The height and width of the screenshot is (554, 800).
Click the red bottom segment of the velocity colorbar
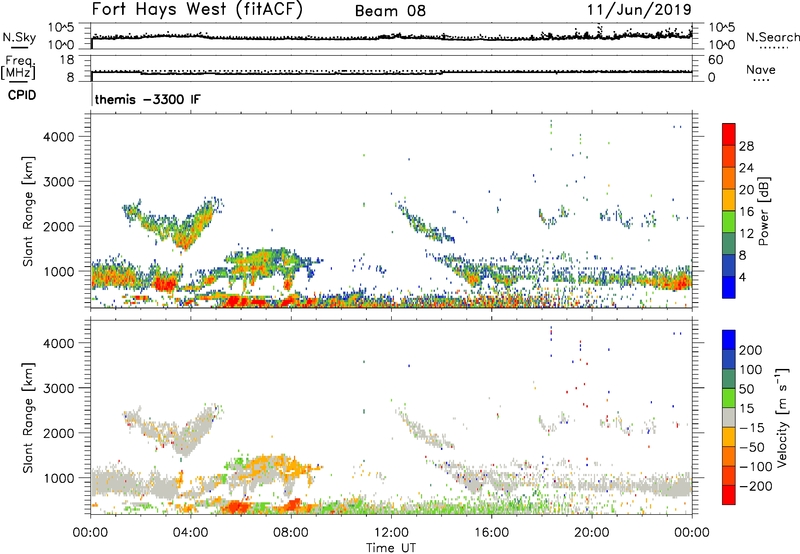tap(729, 495)
